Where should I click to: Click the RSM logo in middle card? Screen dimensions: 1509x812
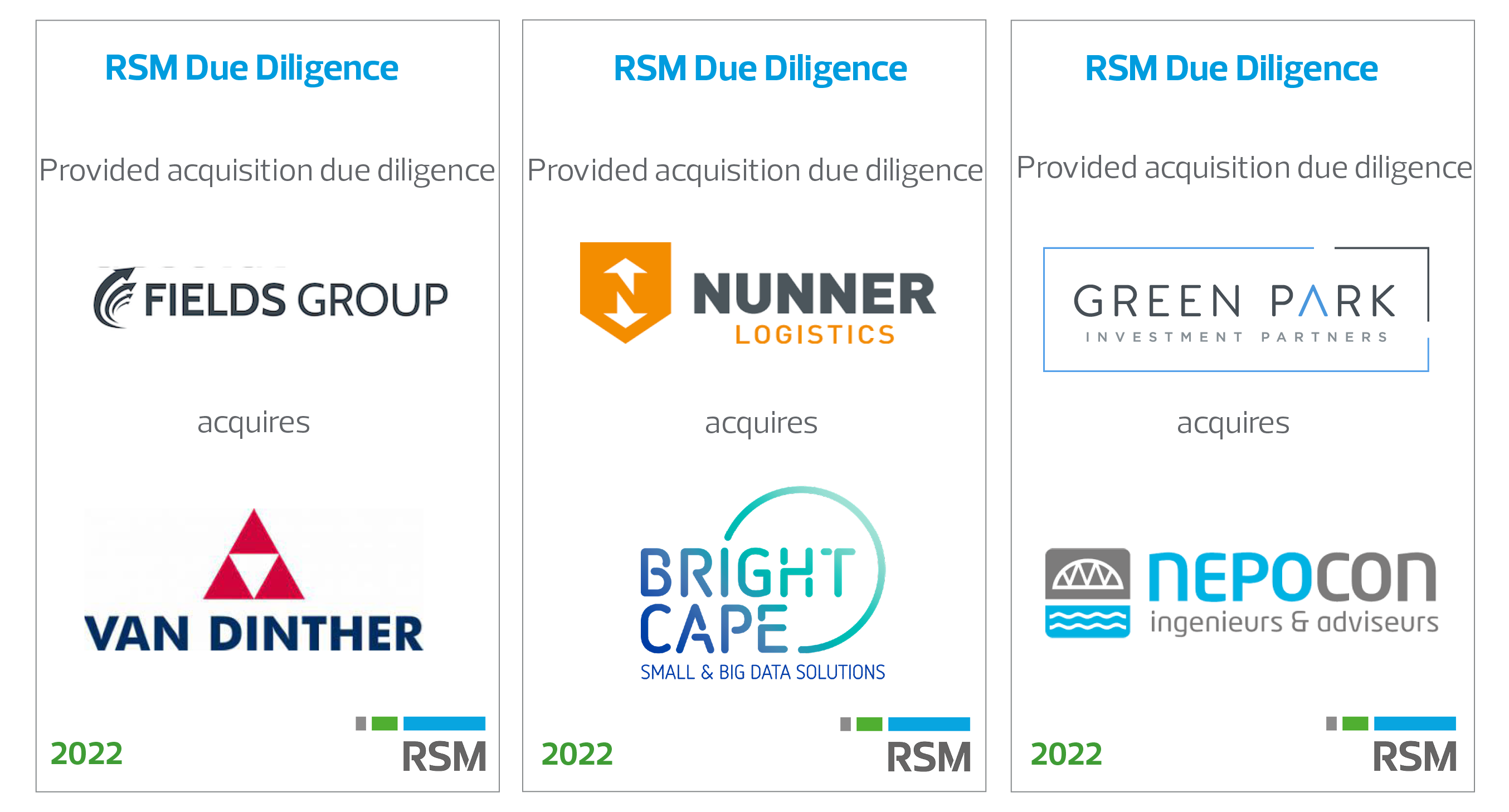pyautogui.click(x=928, y=756)
